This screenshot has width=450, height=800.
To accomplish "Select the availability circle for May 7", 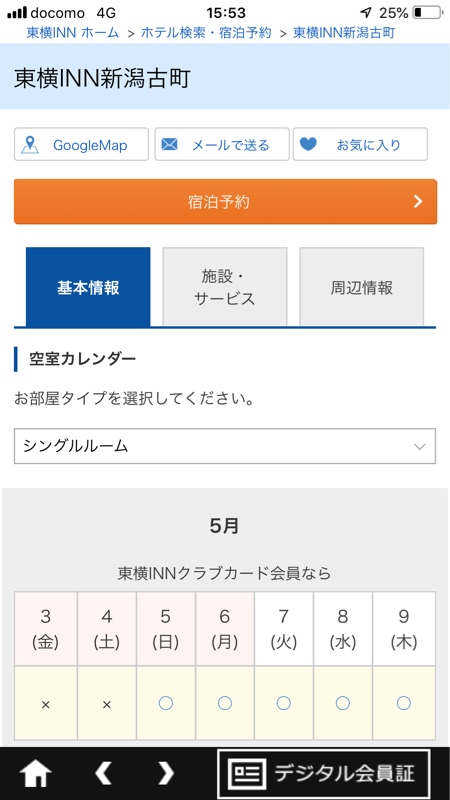I will [284, 703].
